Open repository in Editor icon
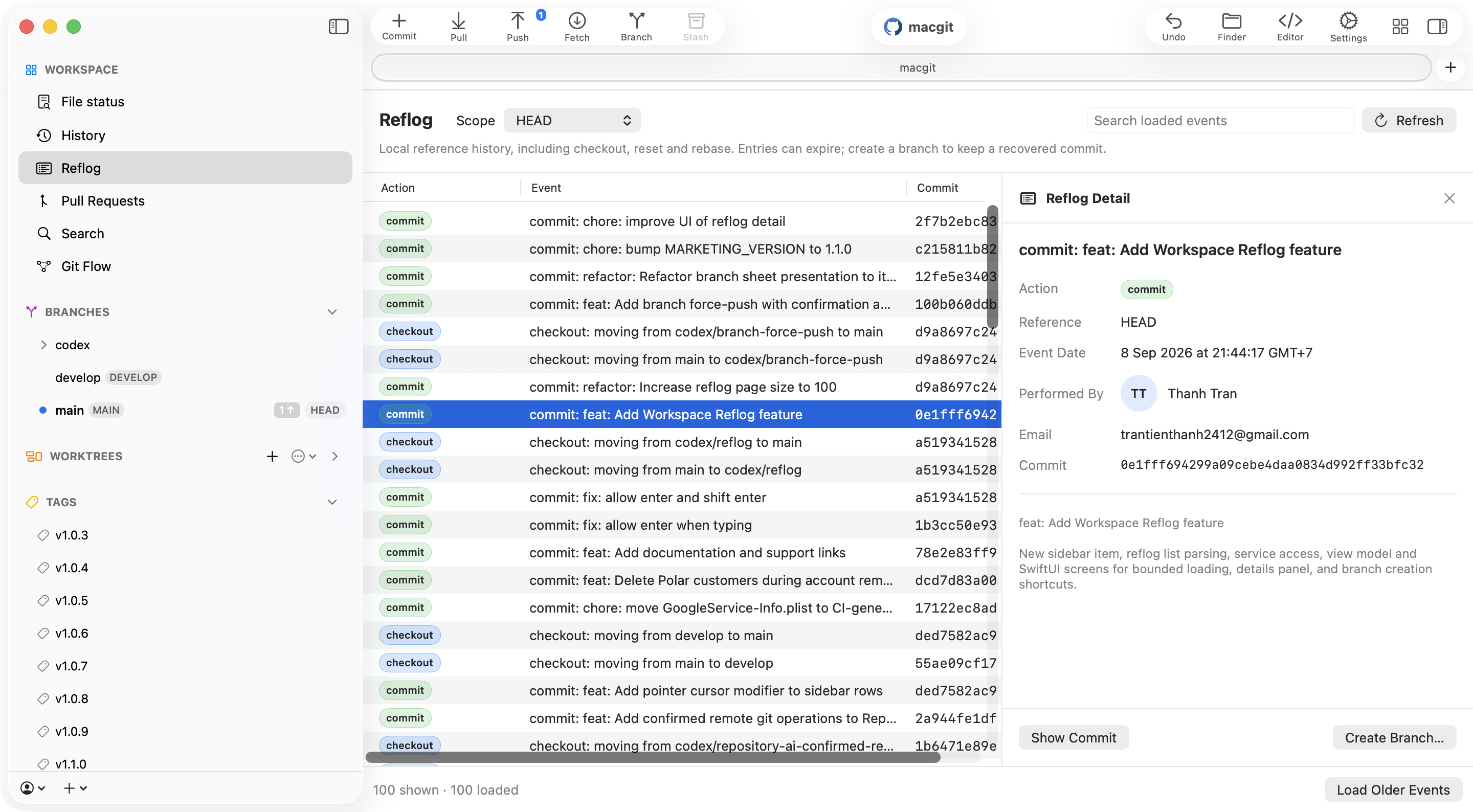Viewport: 1473px width, 812px height. point(1290,27)
